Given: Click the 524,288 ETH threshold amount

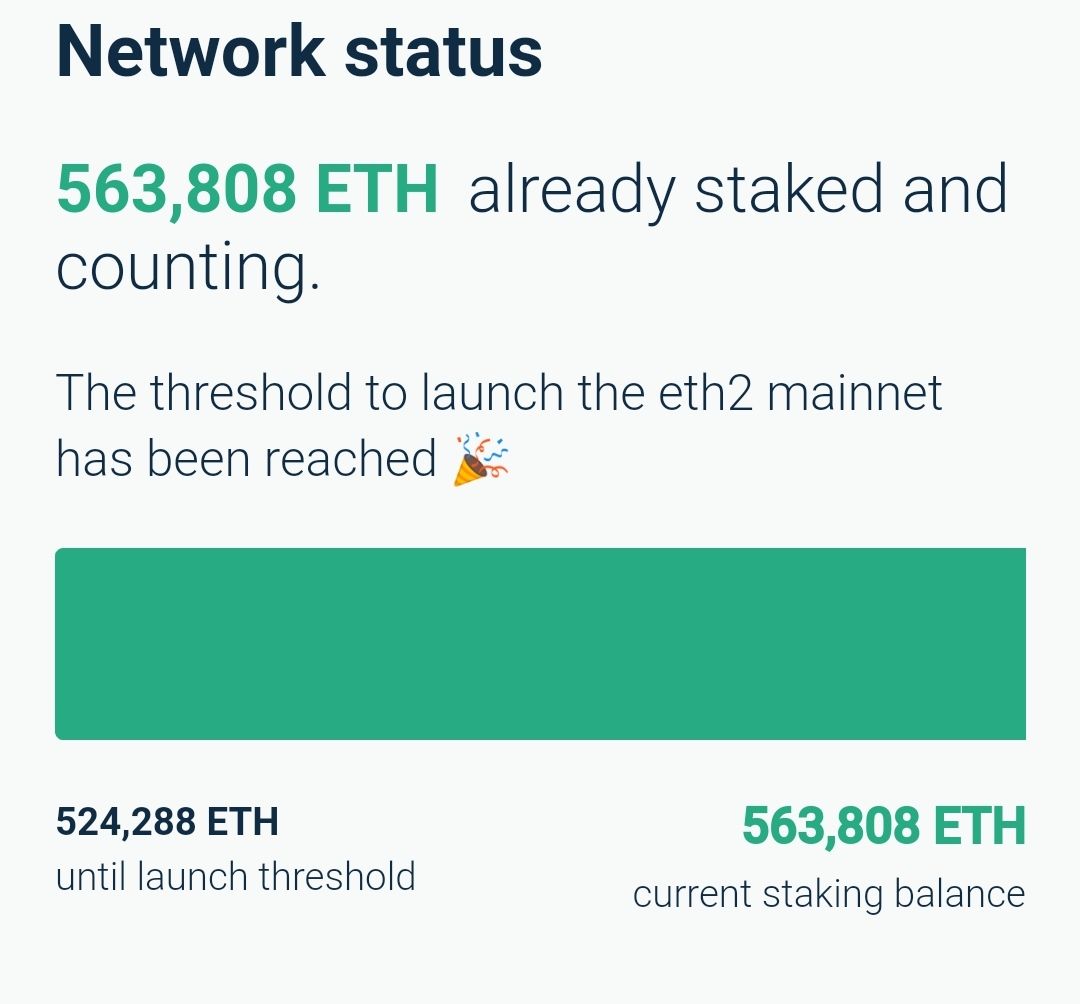Looking at the screenshot, I should tap(167, 822).
